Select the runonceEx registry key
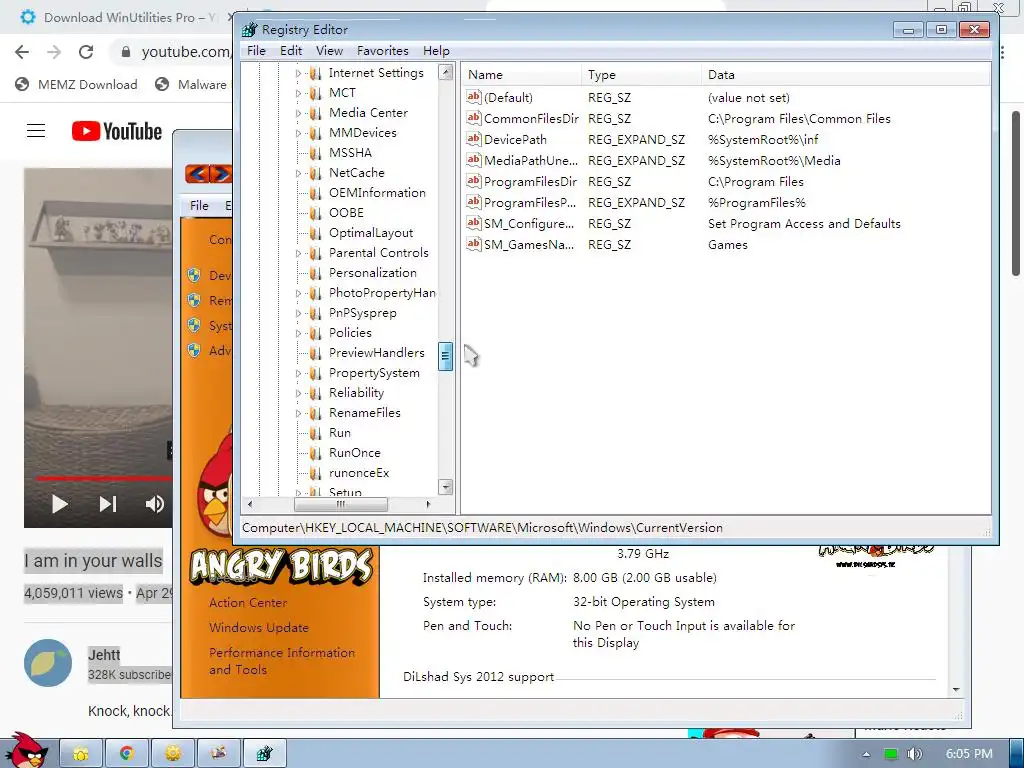Image resolution: width=1024 pixels, height=768 pixels. pyautogui.click(x=359, y=473)
